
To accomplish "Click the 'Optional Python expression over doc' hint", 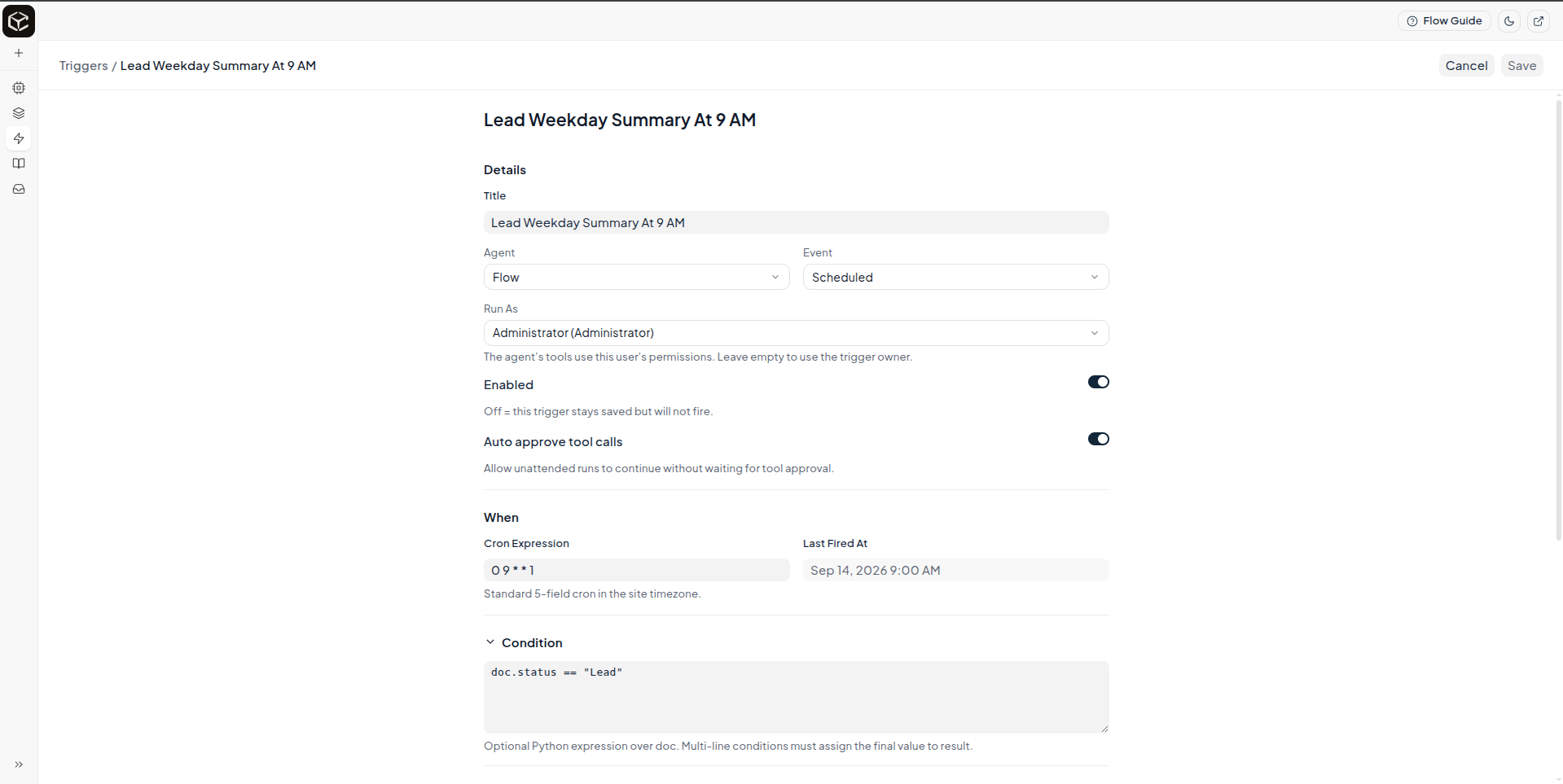I will click(728, 746).
